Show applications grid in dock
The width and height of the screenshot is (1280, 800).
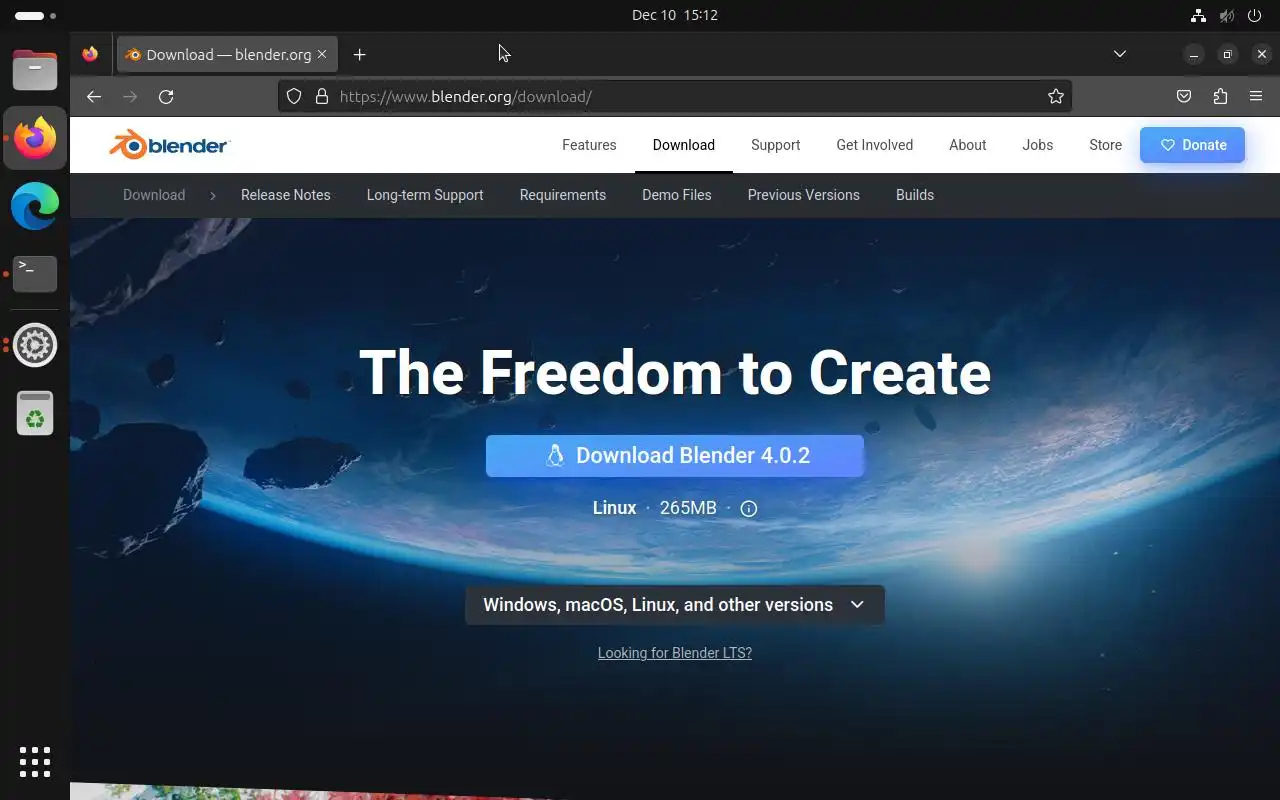[x=35, y=762]
